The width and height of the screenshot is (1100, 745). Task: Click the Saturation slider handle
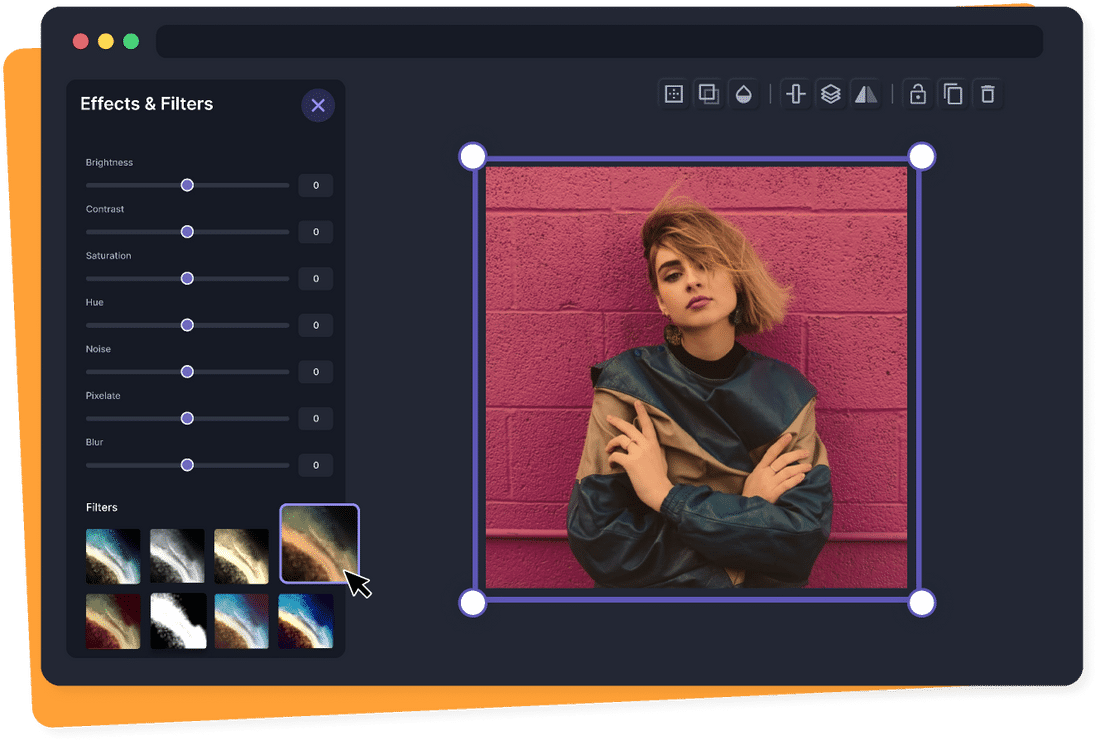187,278
